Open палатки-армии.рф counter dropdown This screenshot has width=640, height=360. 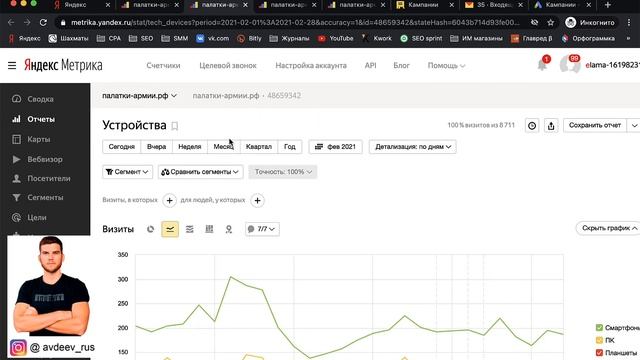[140, 96]
